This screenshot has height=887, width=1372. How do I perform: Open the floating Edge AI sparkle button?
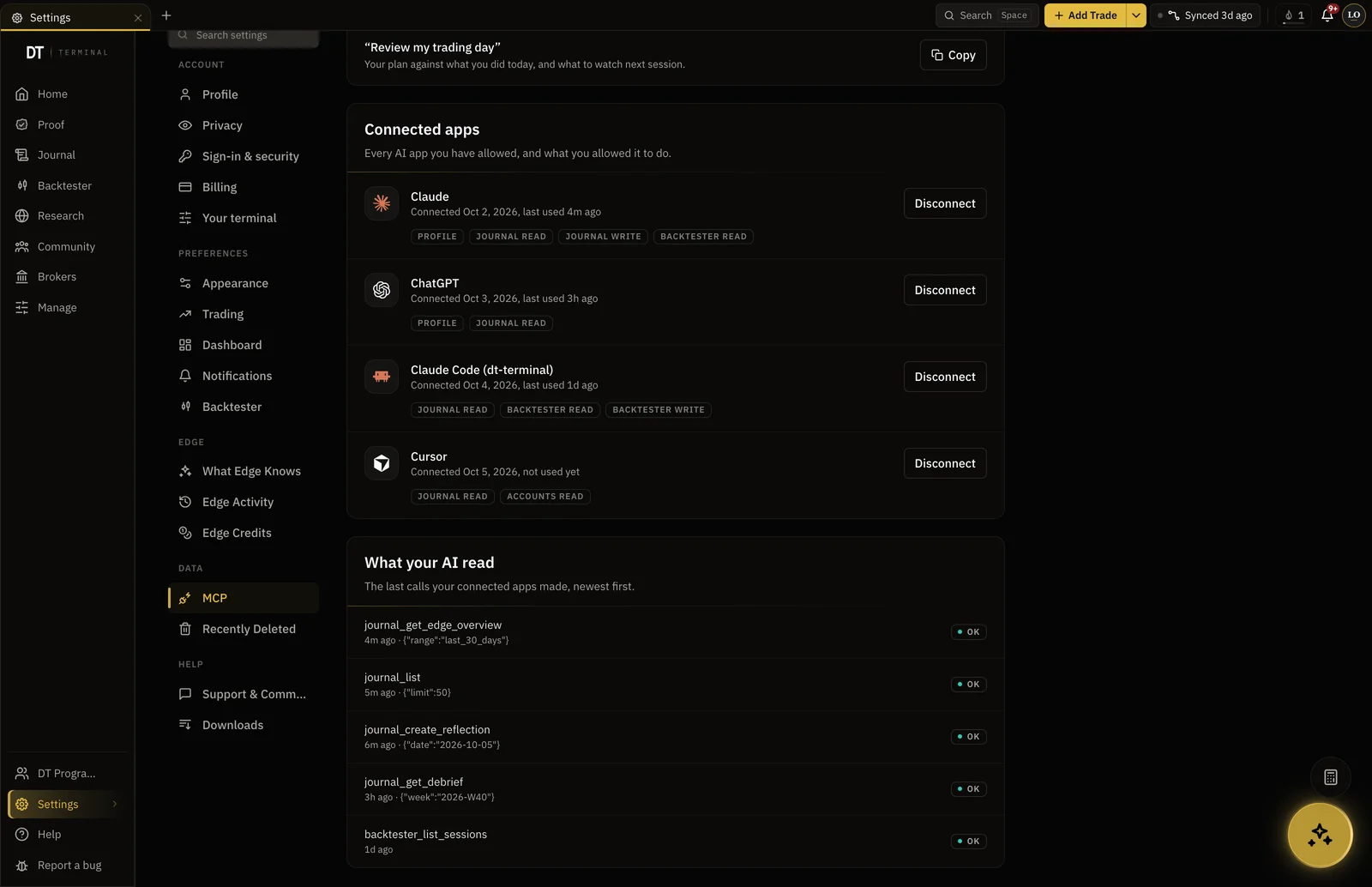click(x=1320, y=835)
